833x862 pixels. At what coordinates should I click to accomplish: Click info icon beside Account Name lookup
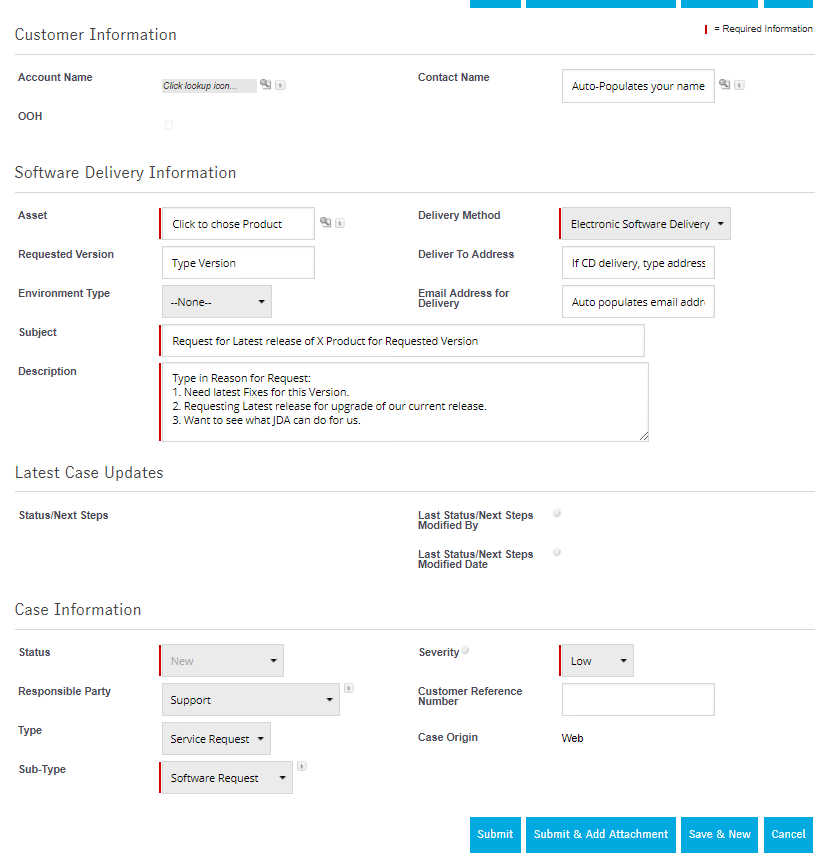280,86
